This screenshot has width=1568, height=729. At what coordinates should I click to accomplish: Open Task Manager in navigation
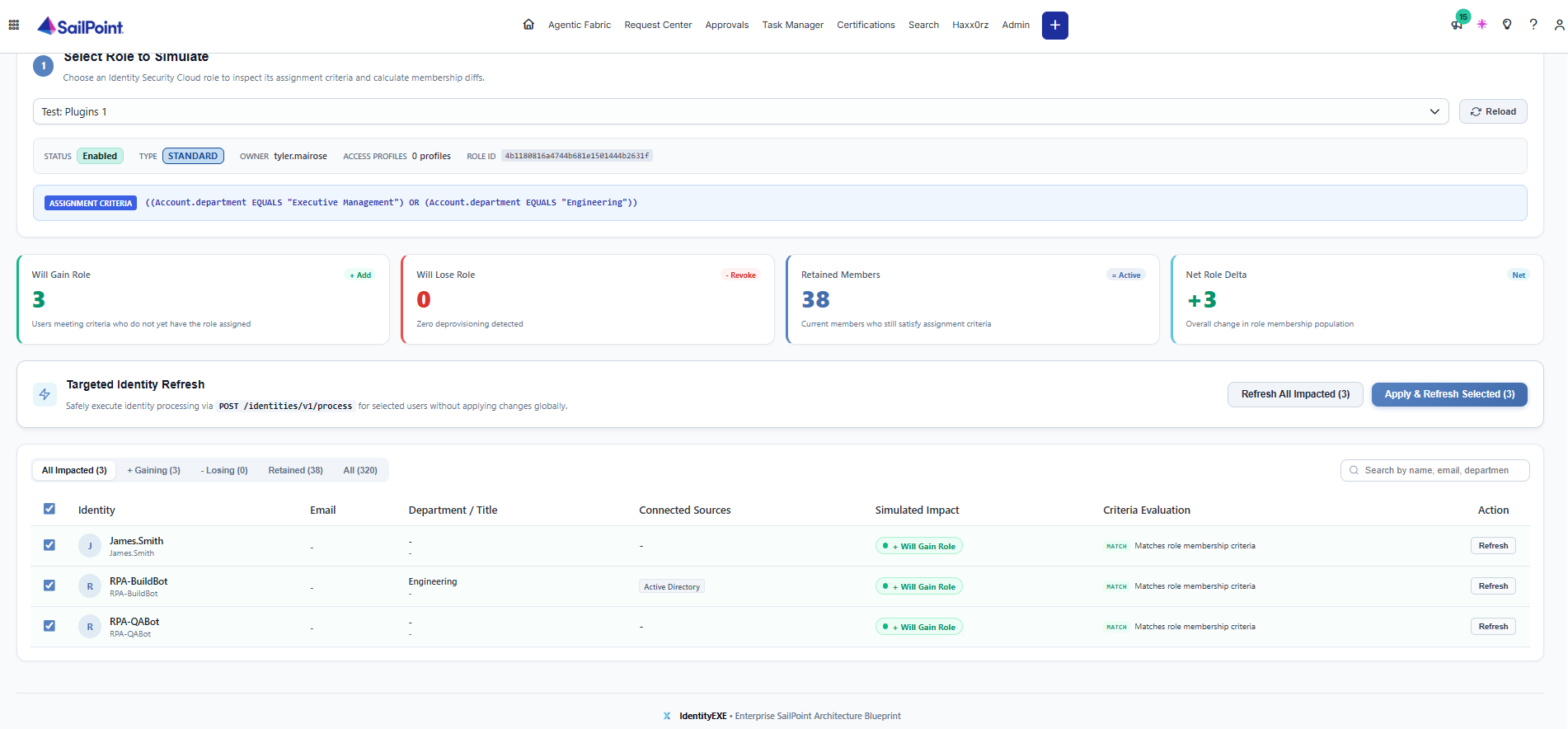(793, 25)
